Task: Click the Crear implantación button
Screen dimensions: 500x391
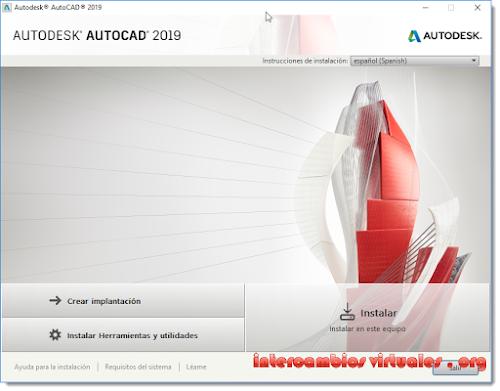Action: [123, 301]
